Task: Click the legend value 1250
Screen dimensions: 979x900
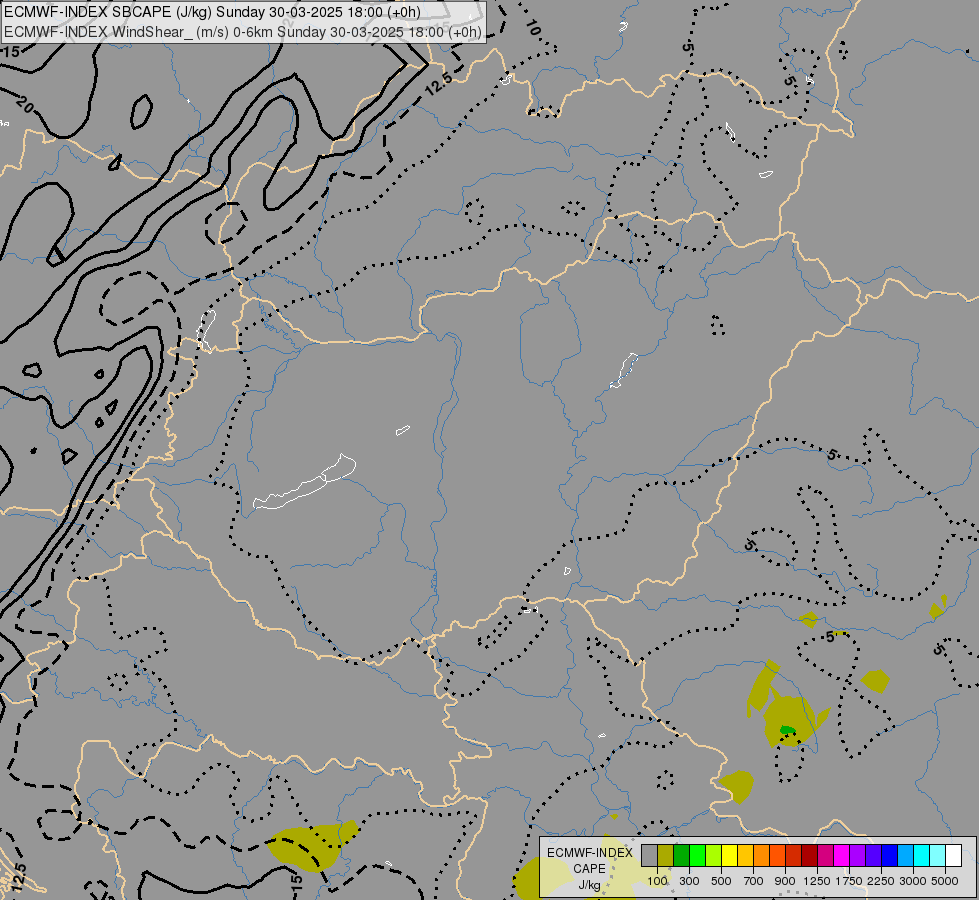Action: (x=817, y=881)
